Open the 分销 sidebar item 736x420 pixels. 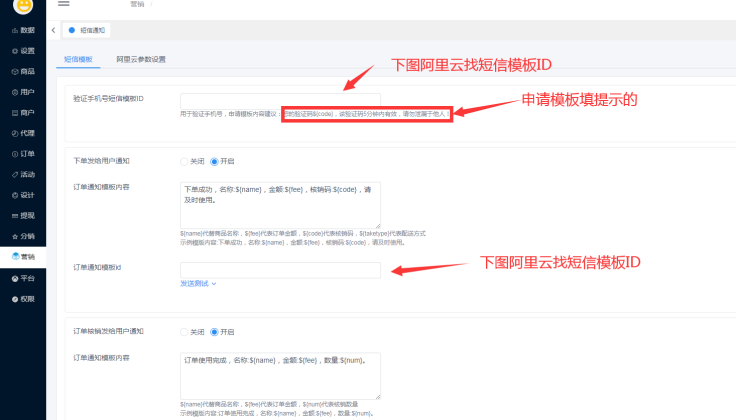[23, 237]
